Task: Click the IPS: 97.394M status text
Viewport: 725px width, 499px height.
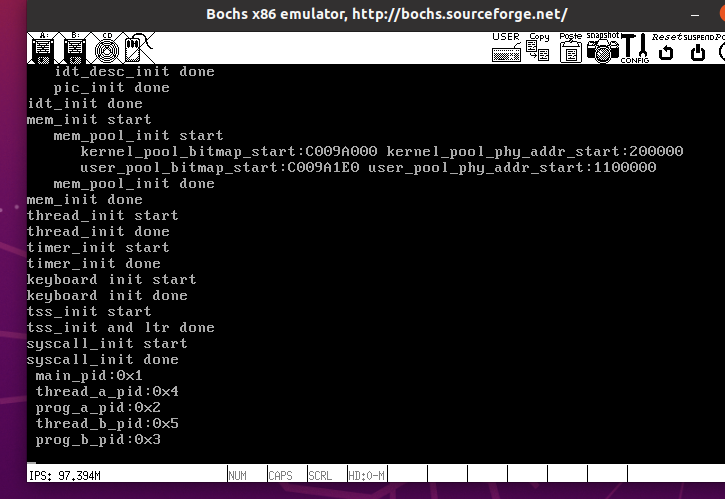Action: coord(65,475)
